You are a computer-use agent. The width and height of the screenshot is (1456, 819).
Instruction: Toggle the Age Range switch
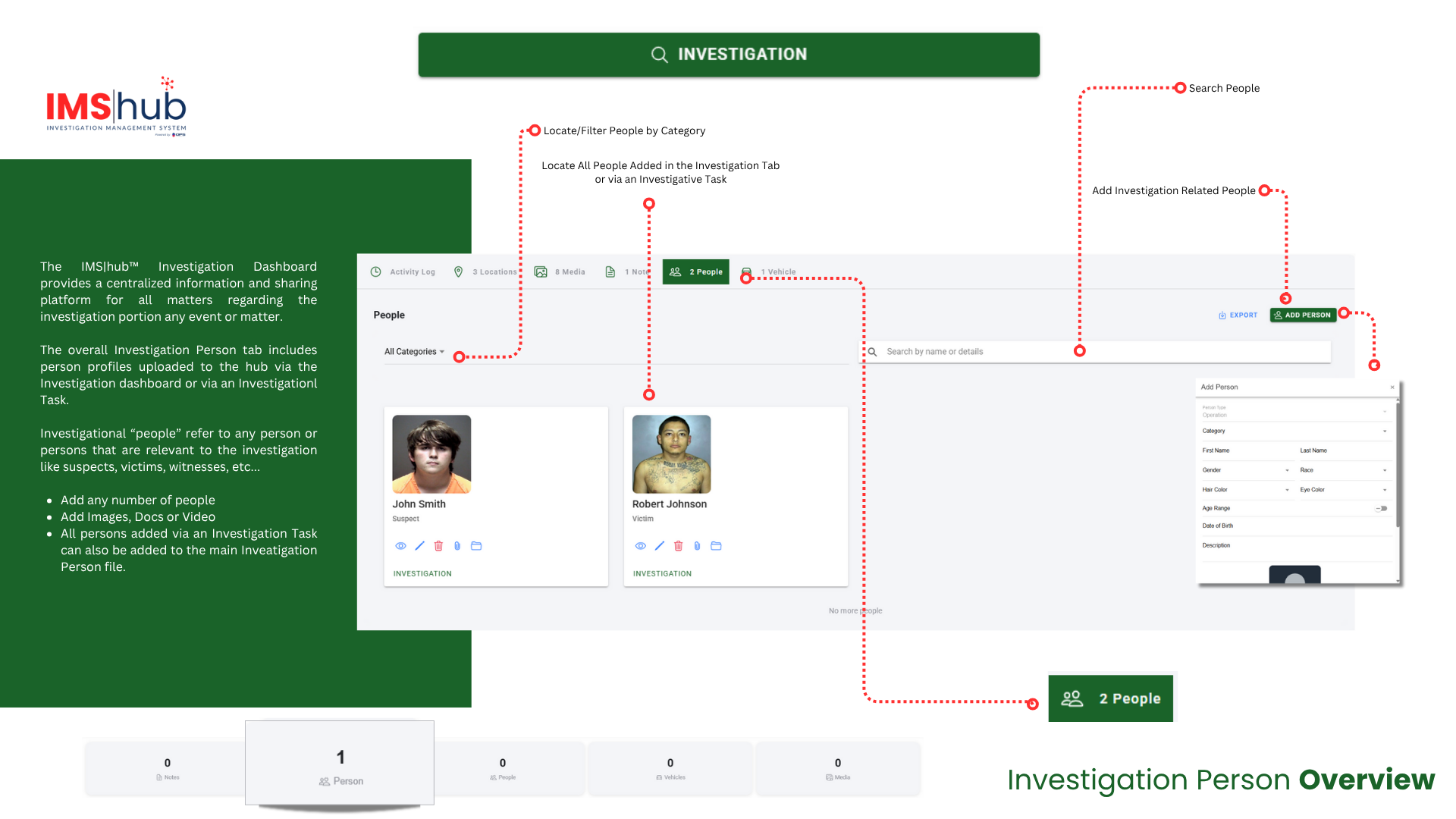[1382, 509]
